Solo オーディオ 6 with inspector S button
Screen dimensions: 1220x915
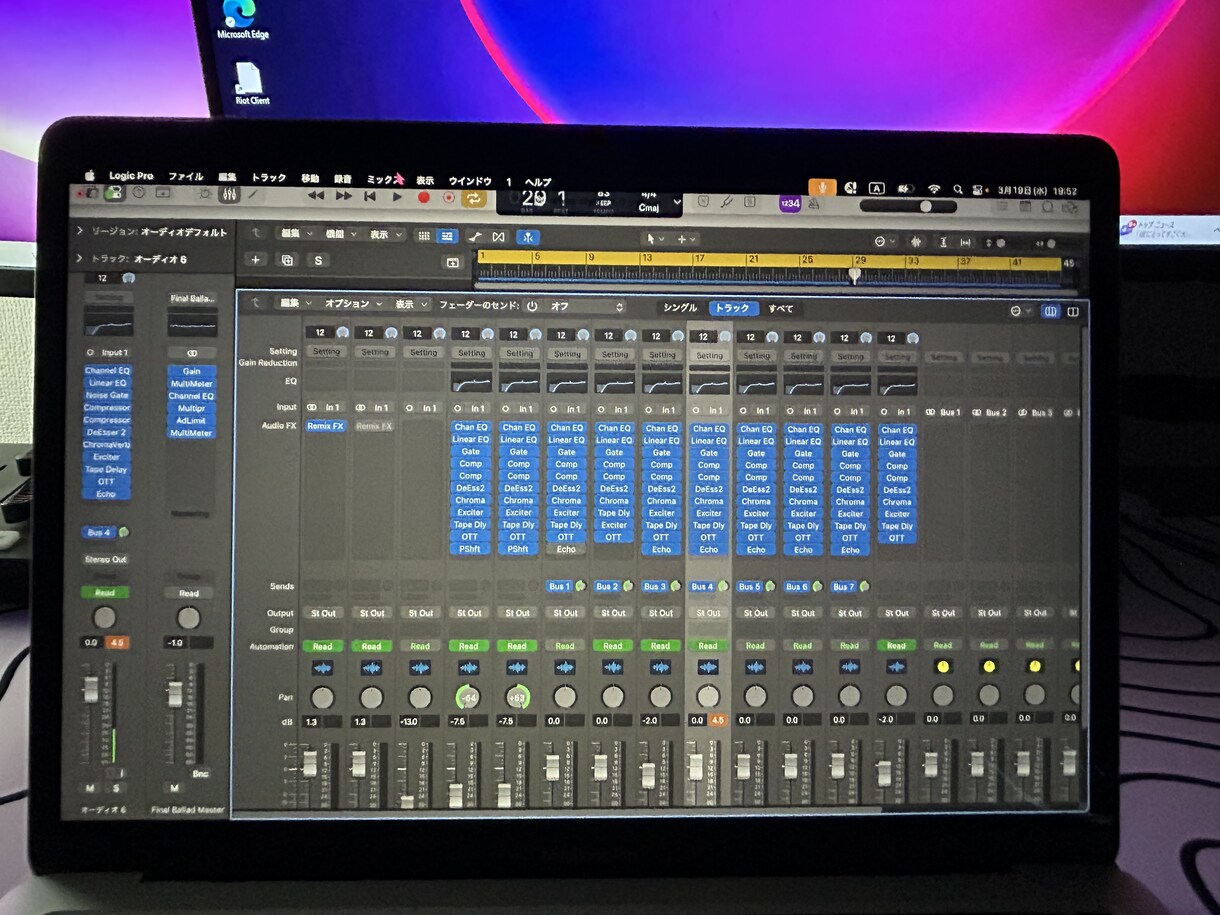[114, 788]
